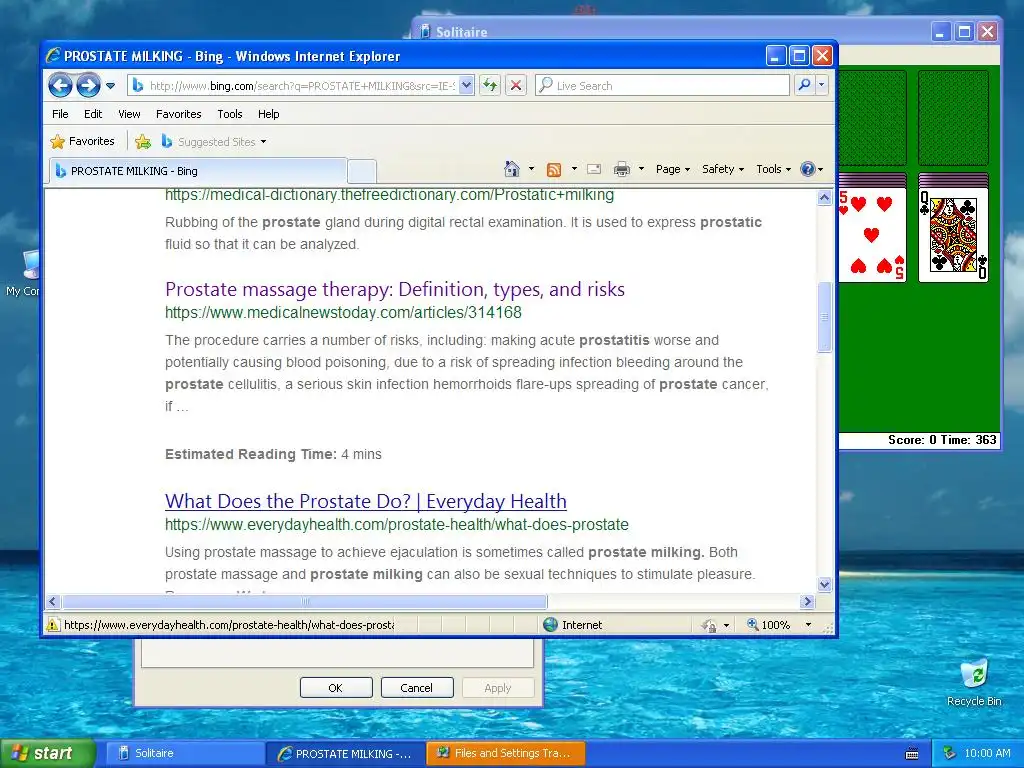1024x768 pixels.
Task: Click the five of hearts in Solitaire
Action: (x=872, y=234)
